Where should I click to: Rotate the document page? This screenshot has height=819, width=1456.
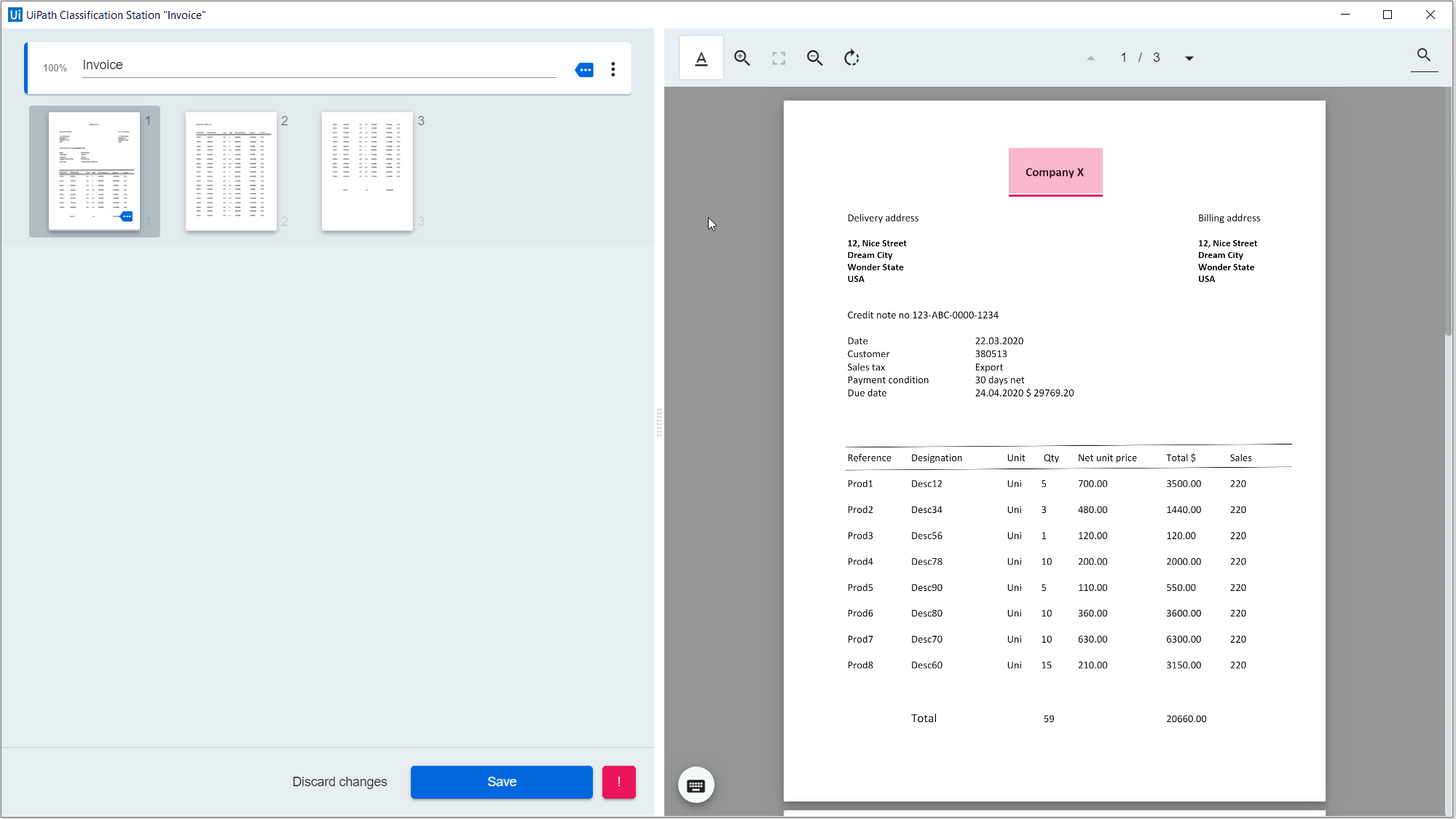pos(851,58)
